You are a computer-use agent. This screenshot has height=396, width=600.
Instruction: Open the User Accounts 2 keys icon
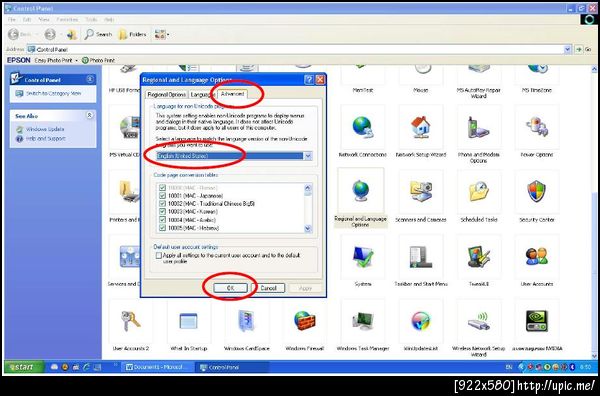coord(130,321)
